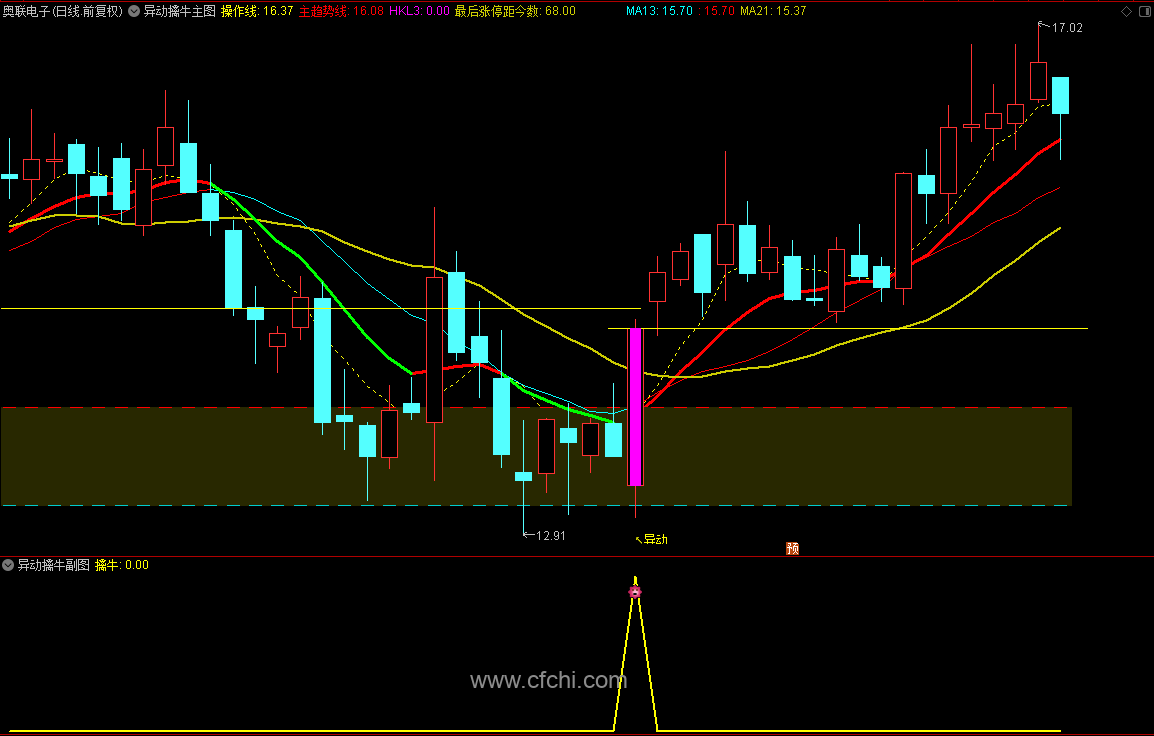Image resolution: width=1154 pixels, height=736 pixels.
Task: Click the stock title 奥联电子(日线.前复权)
Action: pos(63,11)
